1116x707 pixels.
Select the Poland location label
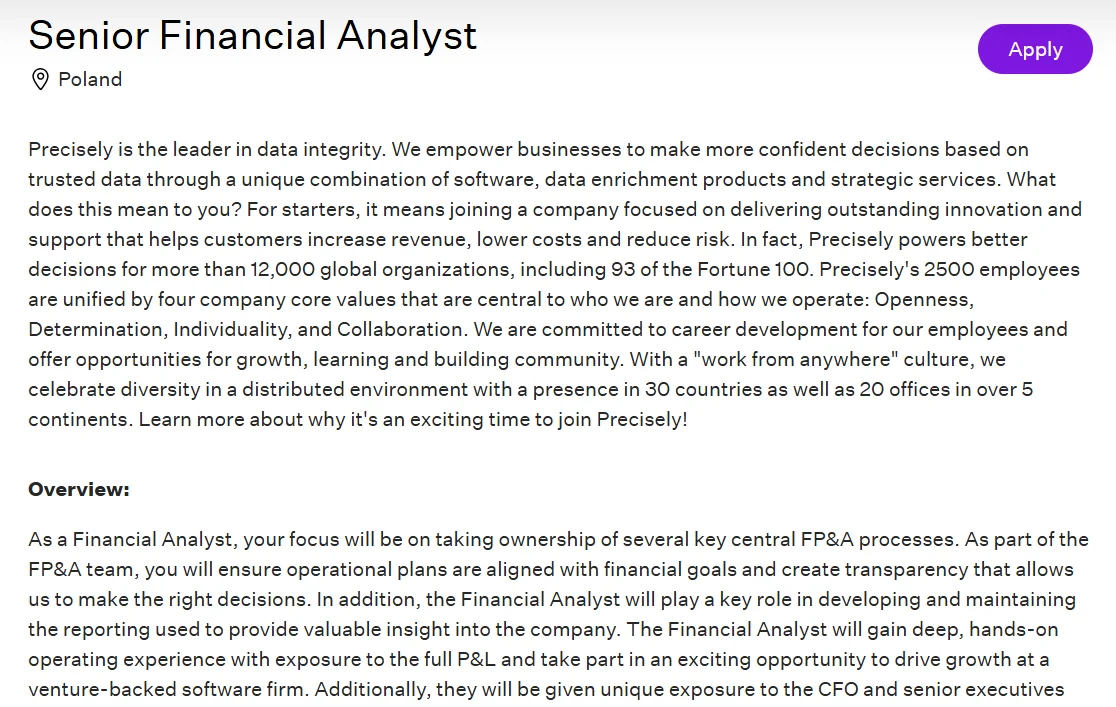click(90, 79)
